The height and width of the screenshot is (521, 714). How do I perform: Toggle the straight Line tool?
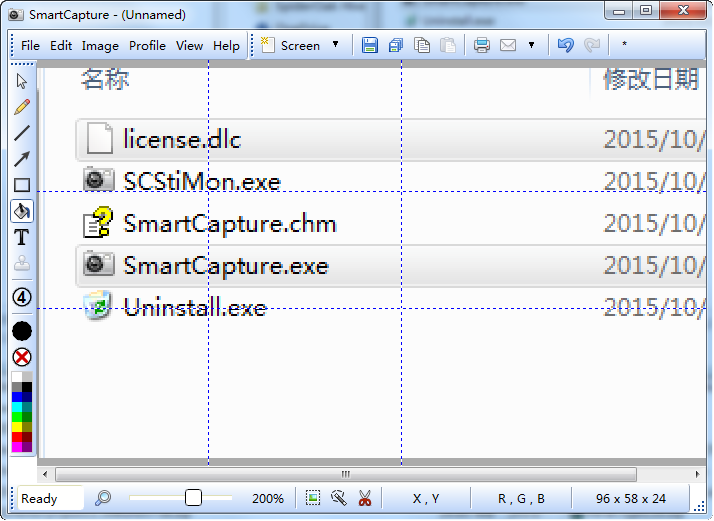pos(21,133)
